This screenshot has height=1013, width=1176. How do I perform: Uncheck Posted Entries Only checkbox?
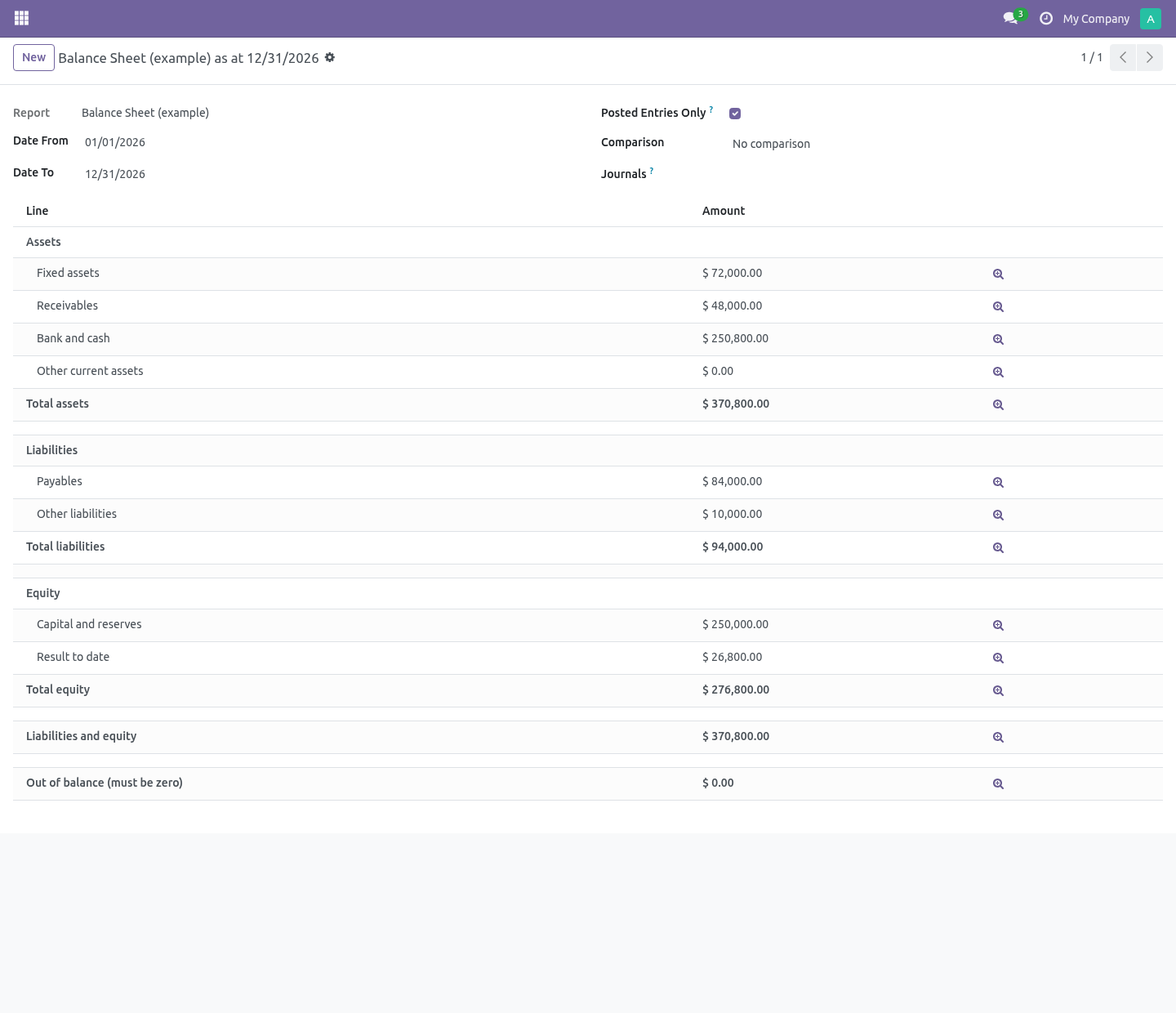coord(735,114)
